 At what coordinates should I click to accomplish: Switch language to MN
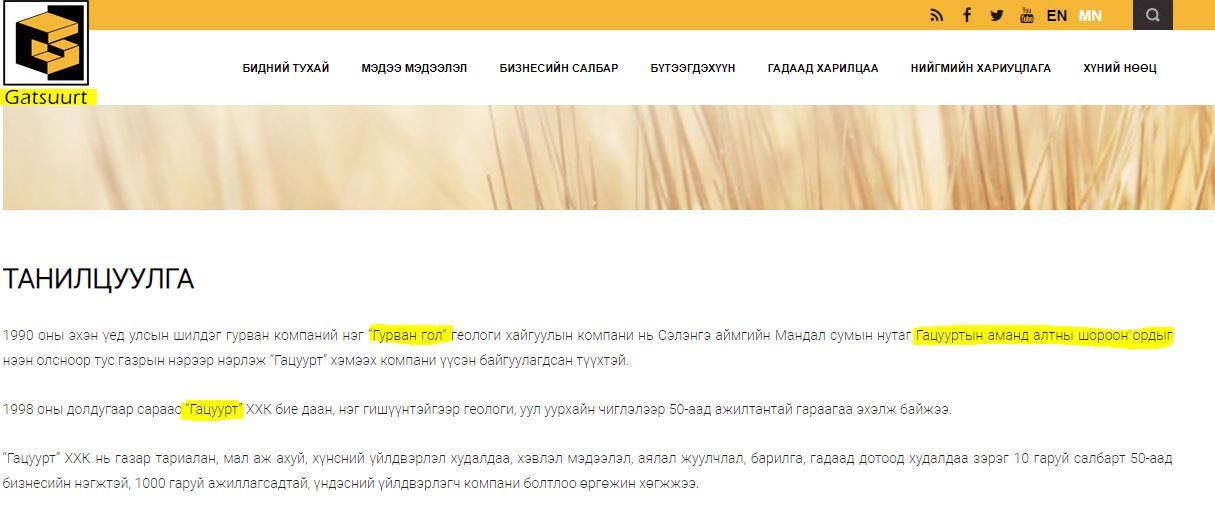point(1090,16)
